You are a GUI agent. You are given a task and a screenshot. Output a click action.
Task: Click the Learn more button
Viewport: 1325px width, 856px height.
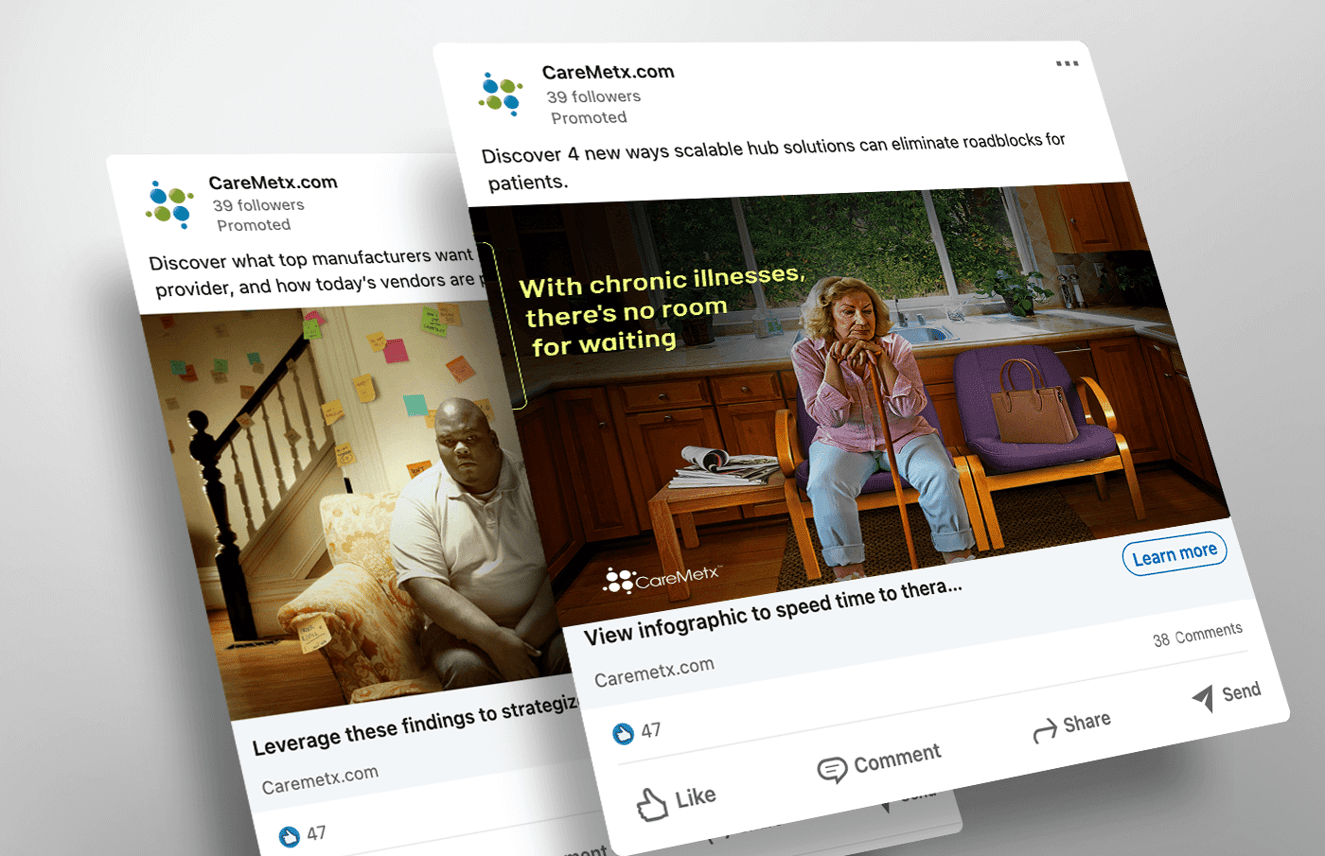point(1174,553)
